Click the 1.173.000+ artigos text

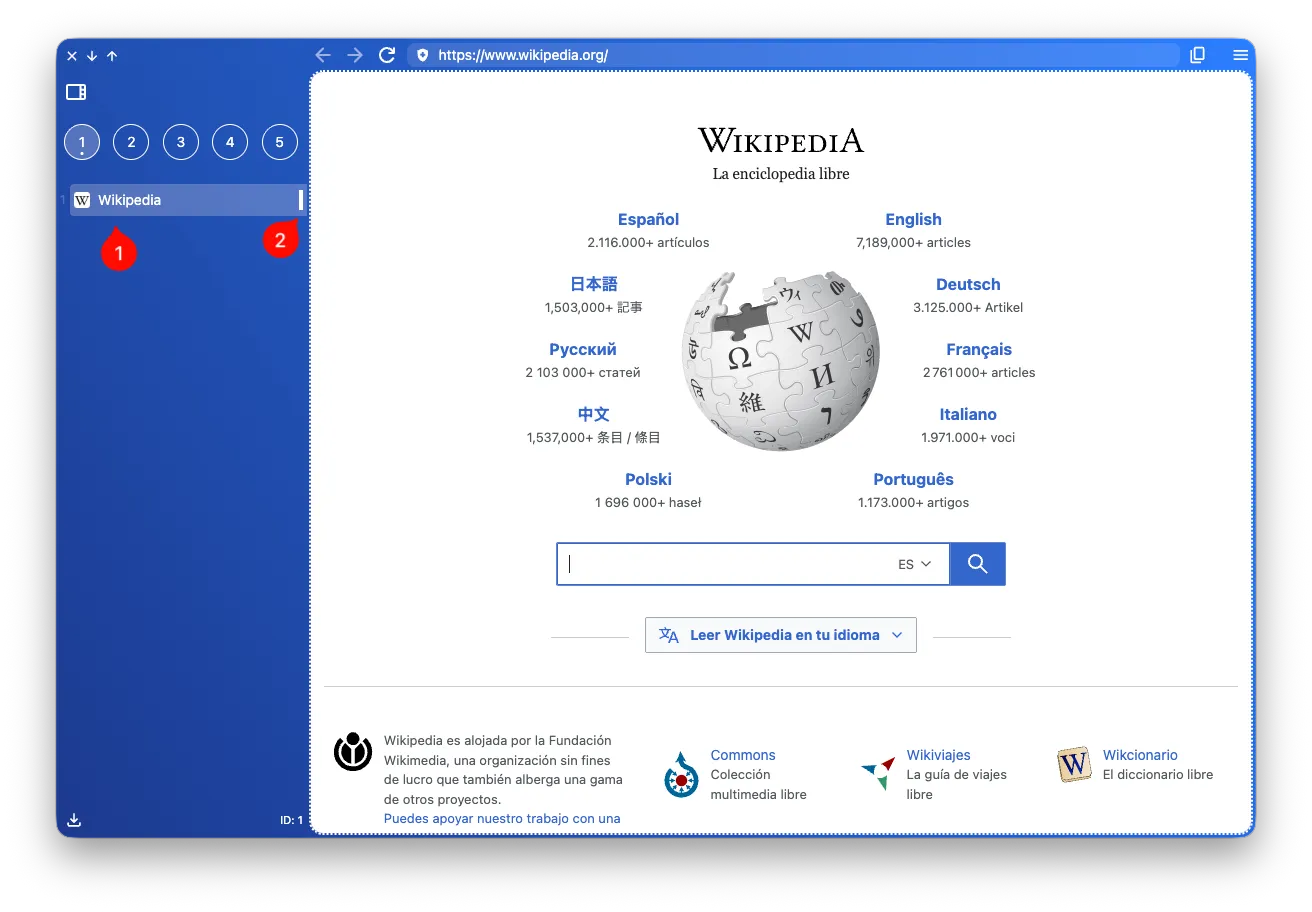[x=913, y=503]
